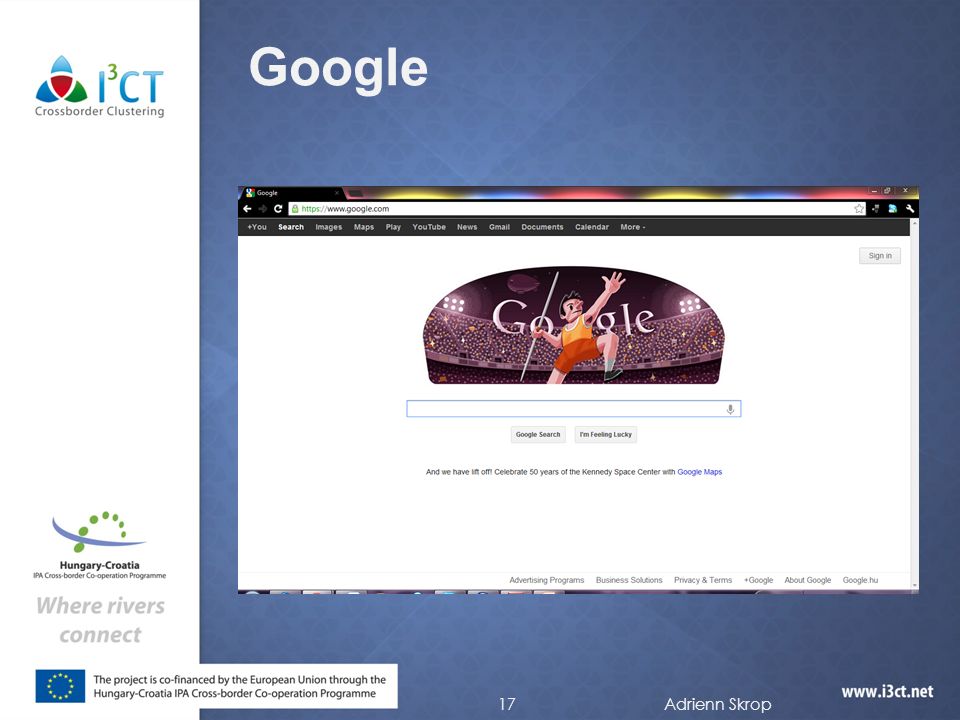The height and width of the screenshot is (720, 960).
Task: Reload the page with the refresh icon
Action: 278,209
